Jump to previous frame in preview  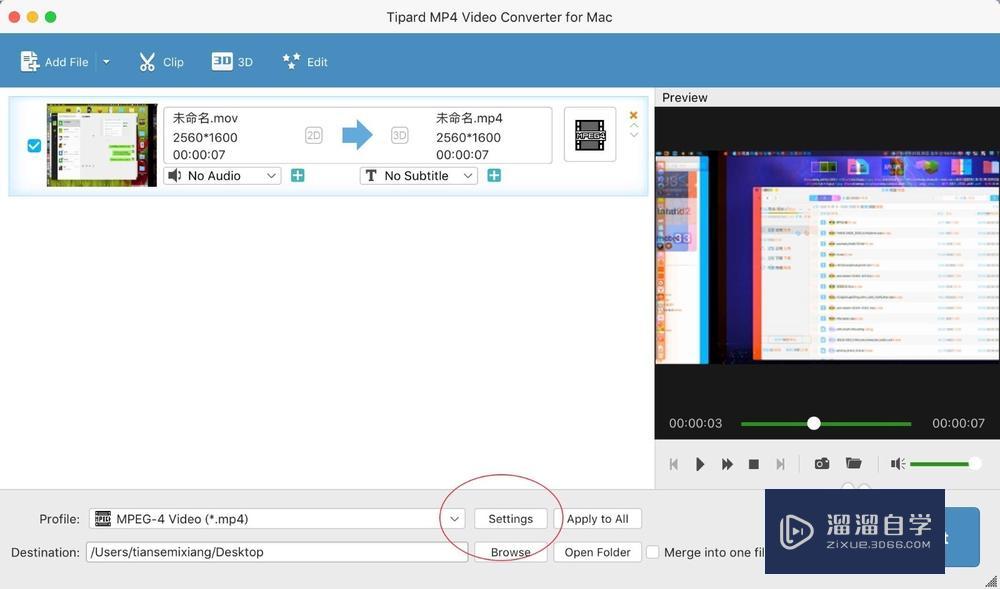pos(673,464)
